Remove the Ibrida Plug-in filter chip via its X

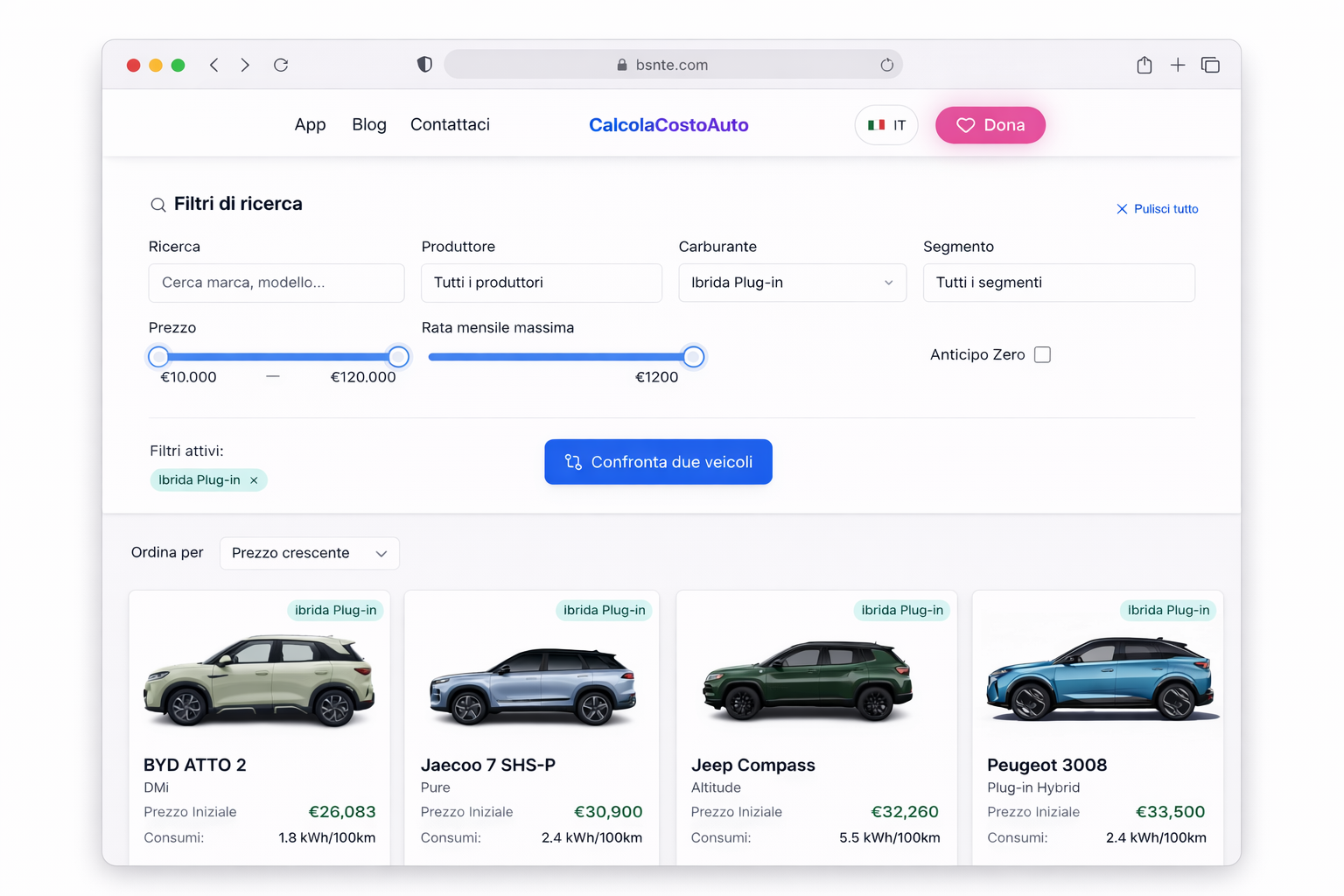point(254,479)
